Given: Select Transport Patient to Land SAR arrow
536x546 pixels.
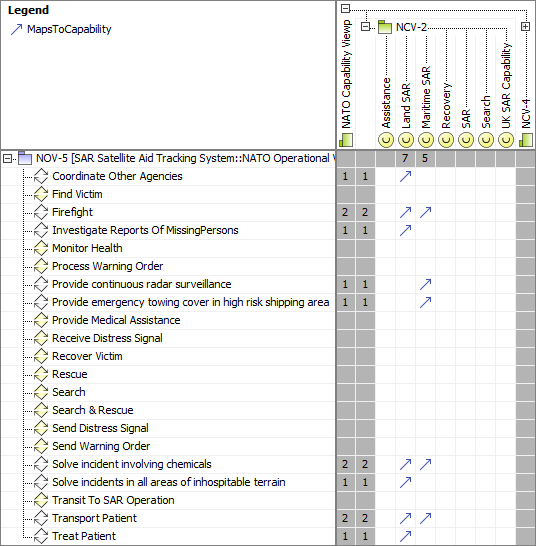Looking at the screenshot, I should (405, 518).
